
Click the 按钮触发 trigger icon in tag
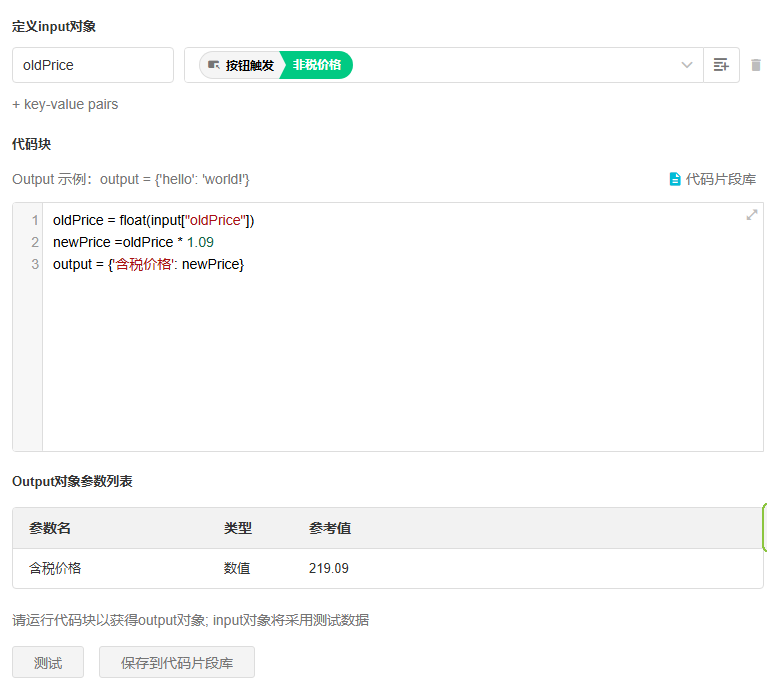(213, 65)
